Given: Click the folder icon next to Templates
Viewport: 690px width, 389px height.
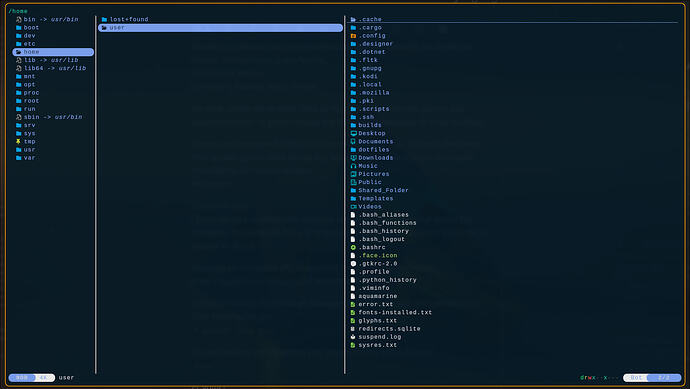Looking at the screenshot, I should pyautogui.click(x=353, y=198).
